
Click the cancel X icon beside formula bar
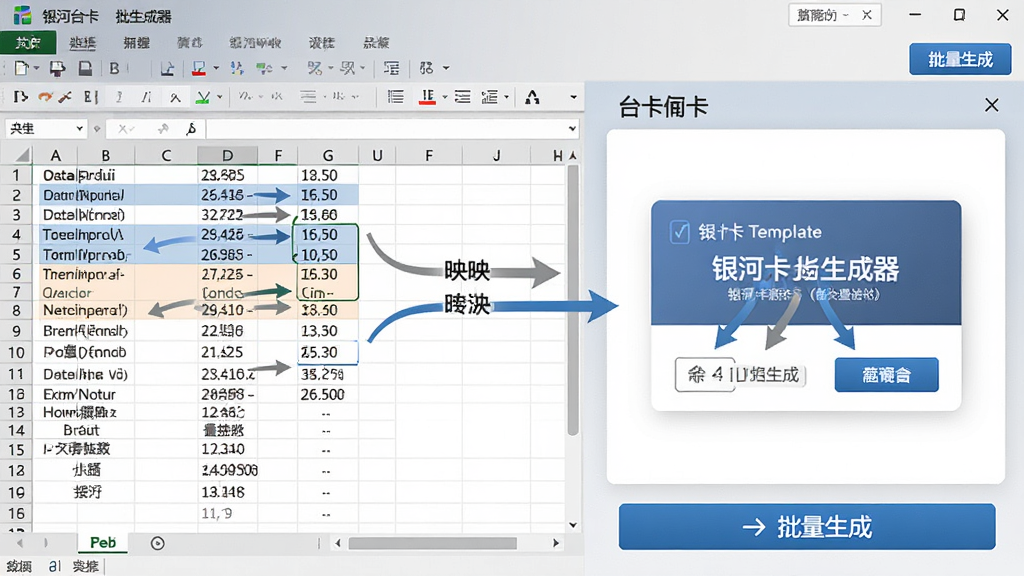pos(123,129)
